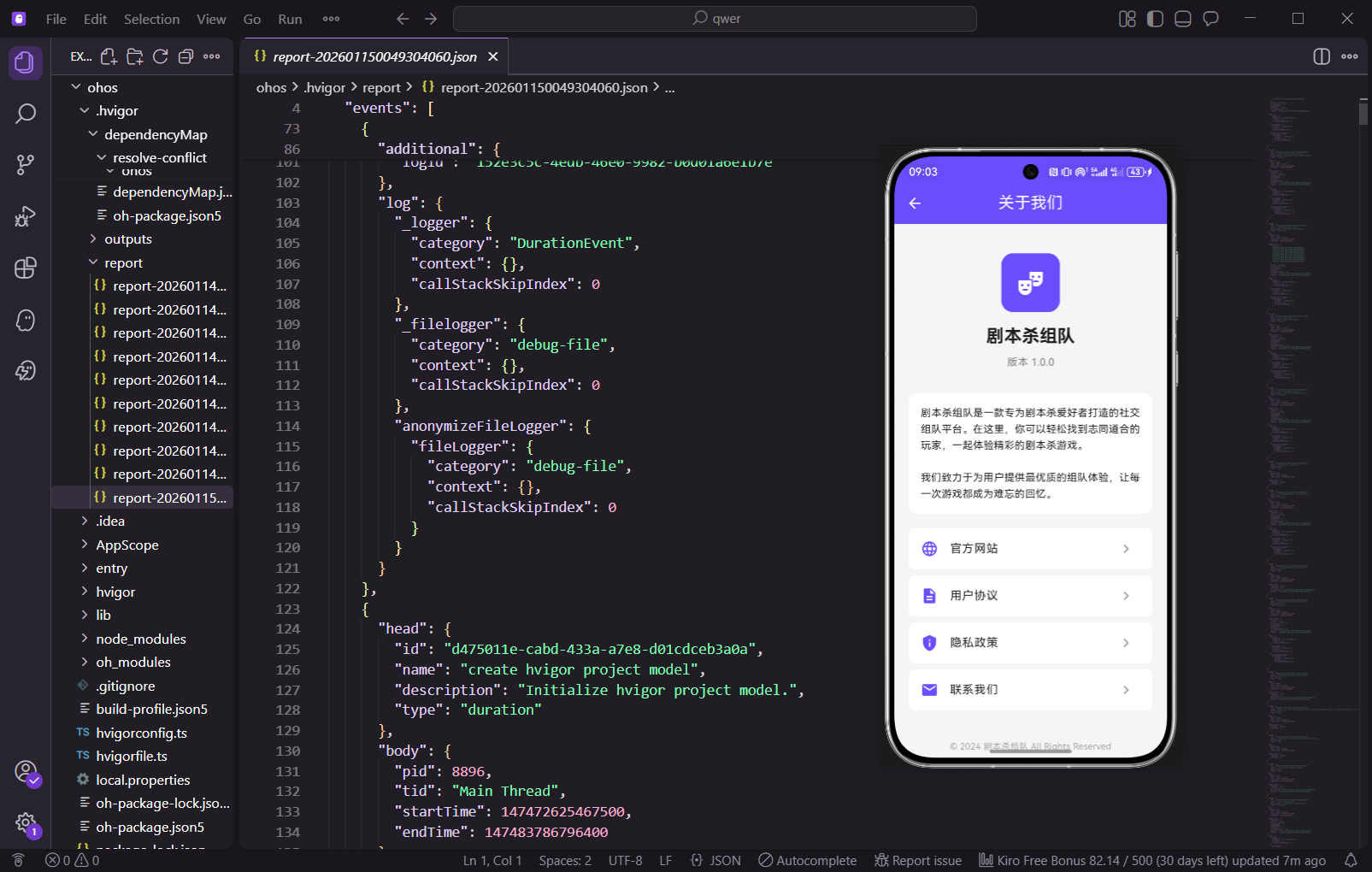This screenshot has height=872, width=1372.
Task: Change indentation via Spaces: 2
Action: 565,860
